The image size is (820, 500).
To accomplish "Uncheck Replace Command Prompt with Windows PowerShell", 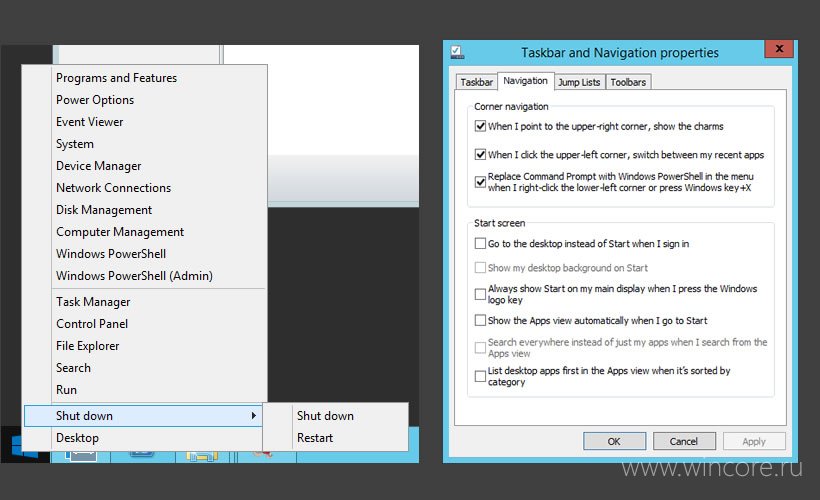I will point(480,181).
